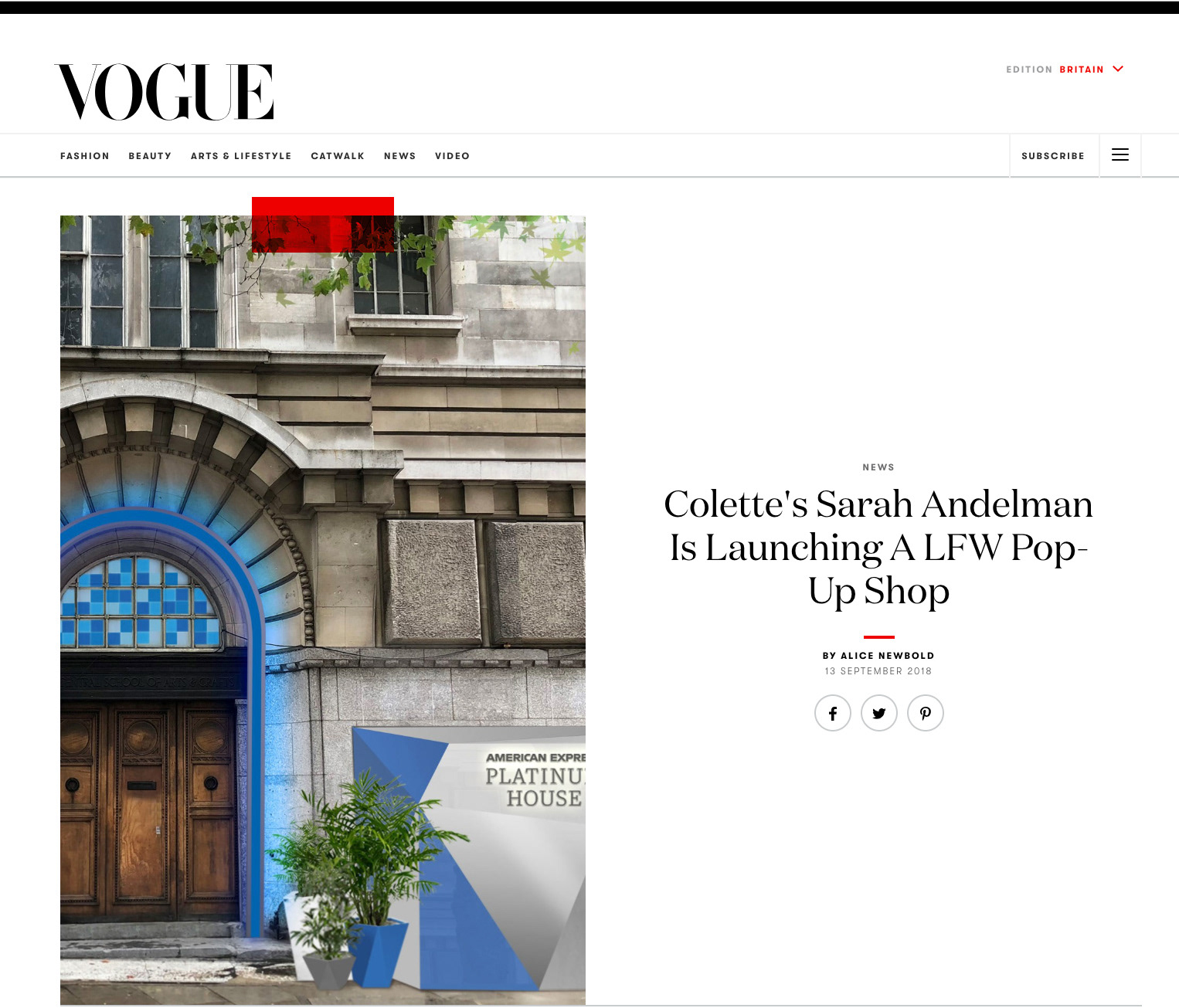The image size is (1179, 1008).
Task: Open the Beauty menu
Action: coord(150,156)
